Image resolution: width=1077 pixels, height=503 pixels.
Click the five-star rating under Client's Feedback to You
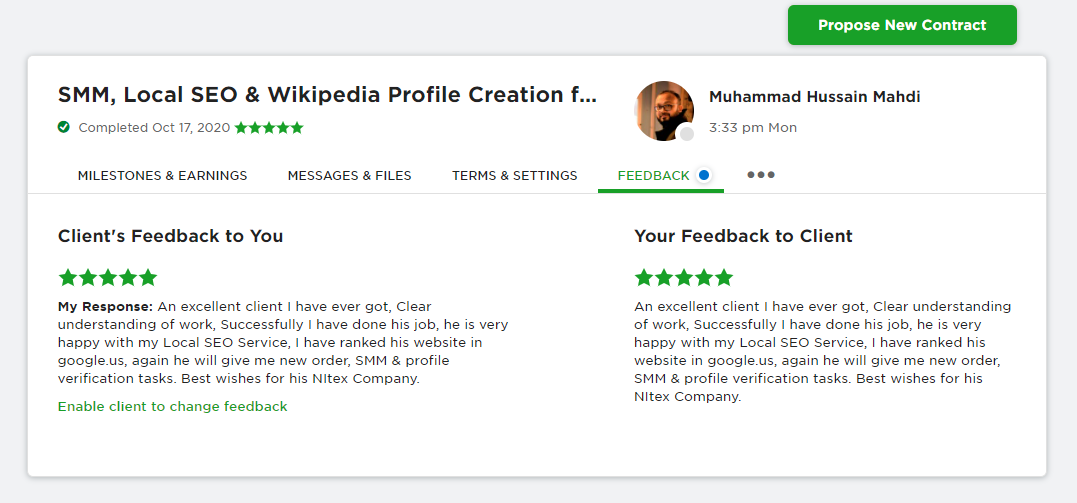108,277
